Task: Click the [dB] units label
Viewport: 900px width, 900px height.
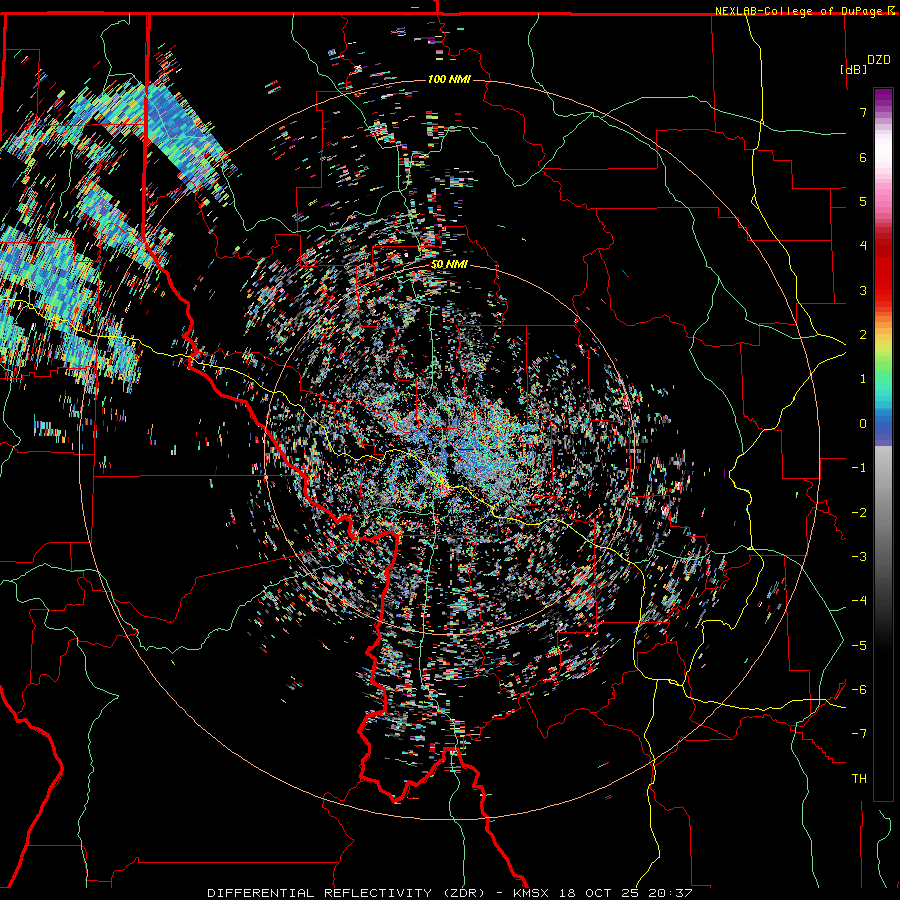Action: tap(853, 69)
